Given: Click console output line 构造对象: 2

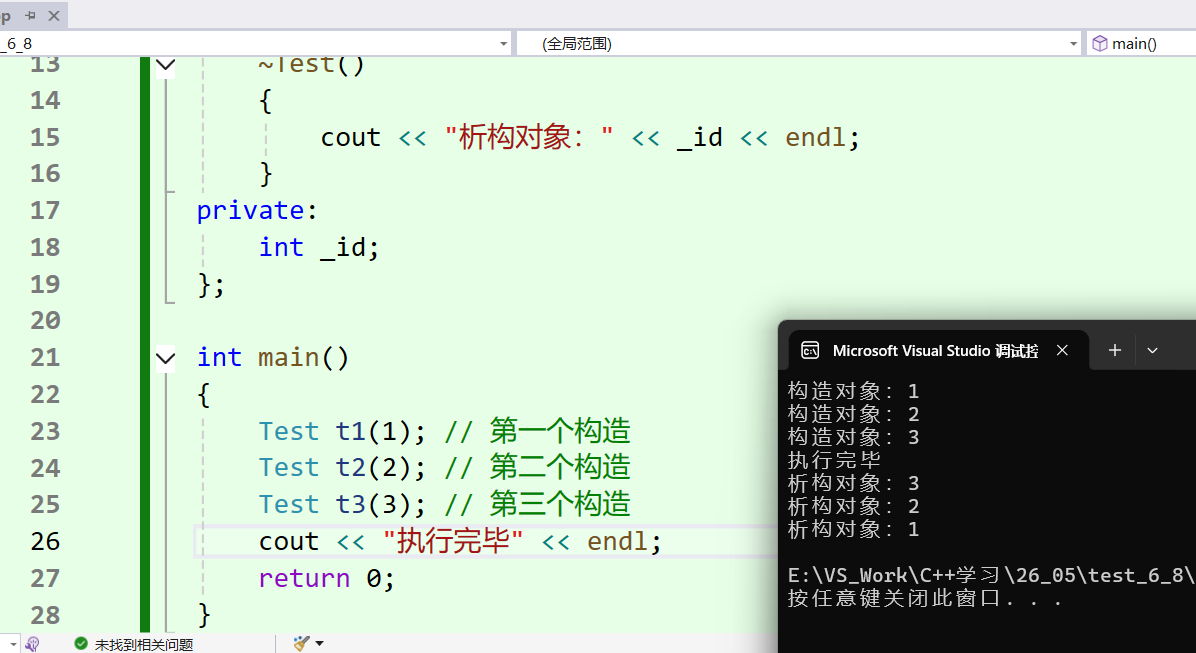Looking at the screenshot, I should [x=853, y=414].
